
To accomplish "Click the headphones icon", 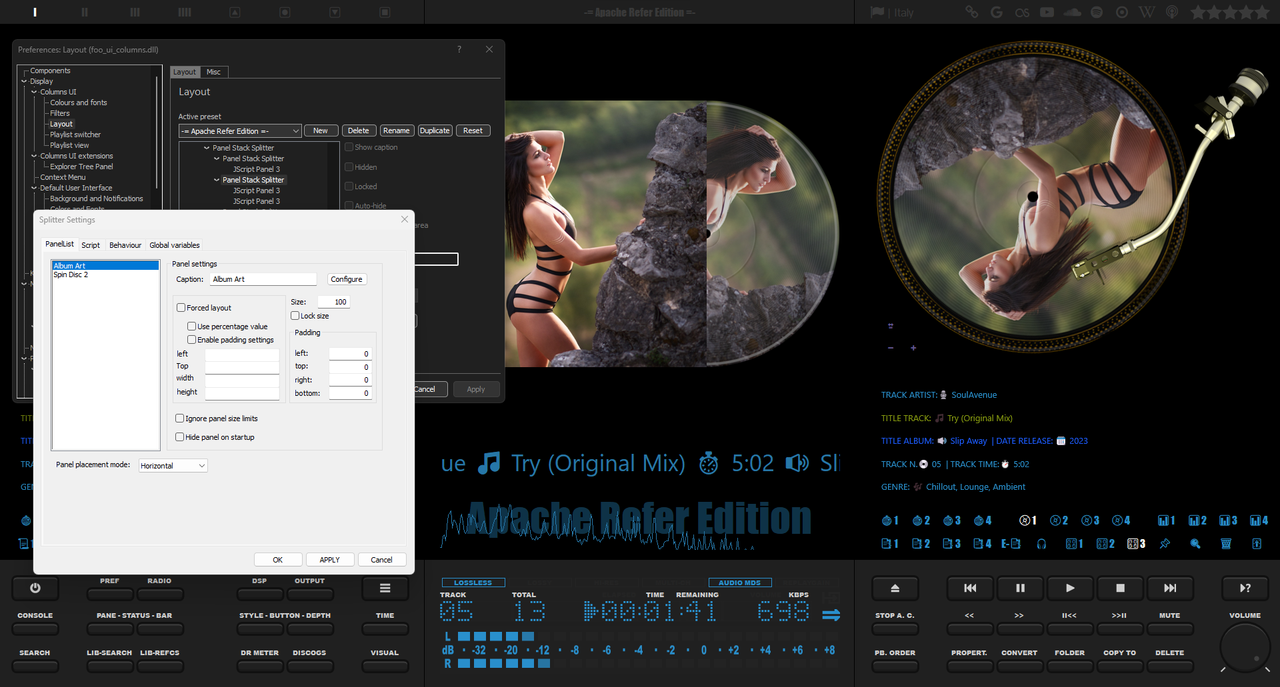I will [1041, 544].
